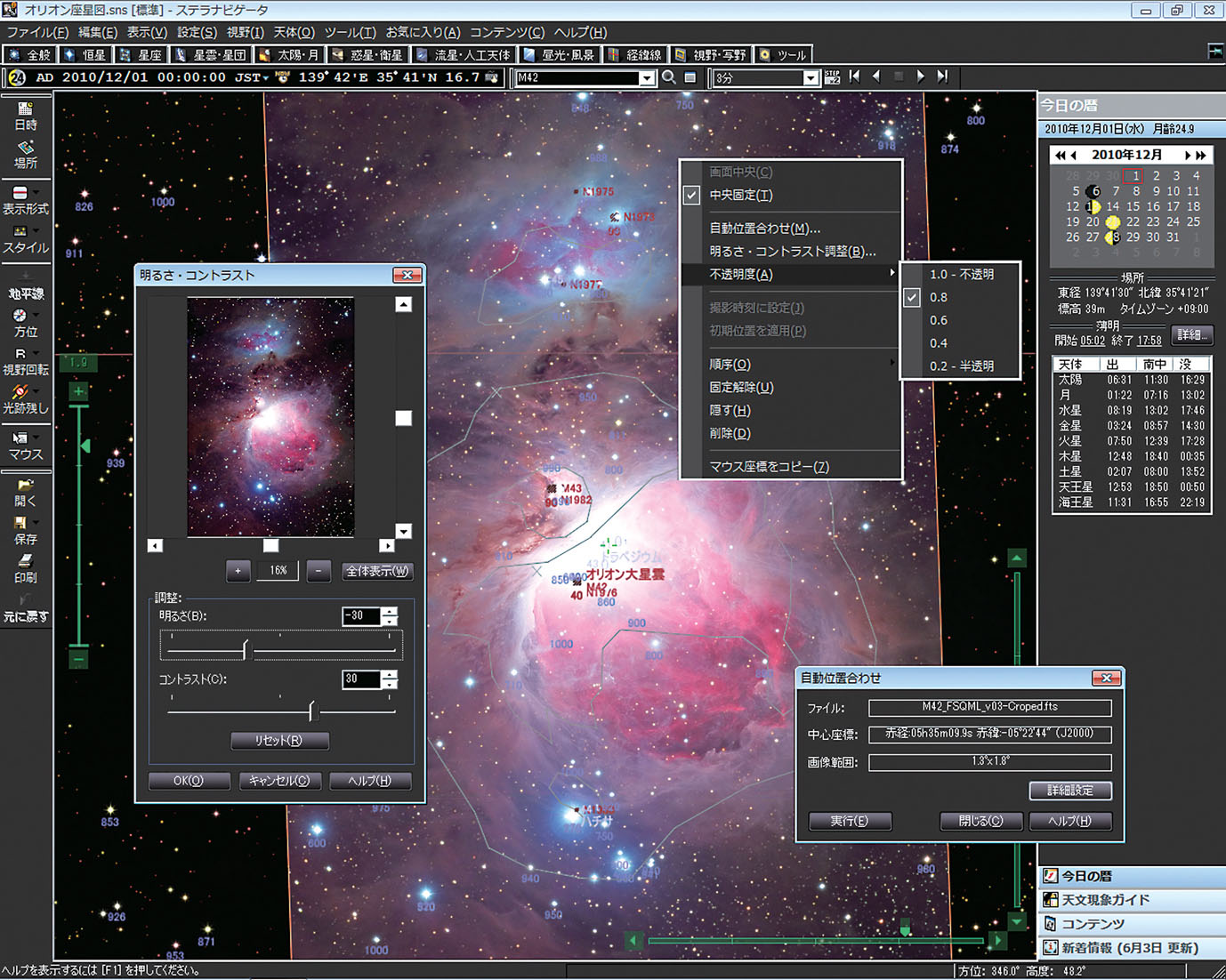Click the green left arrow on horizontal scroll
Viewport: 1226px width, 980px height.
(634, 940)
